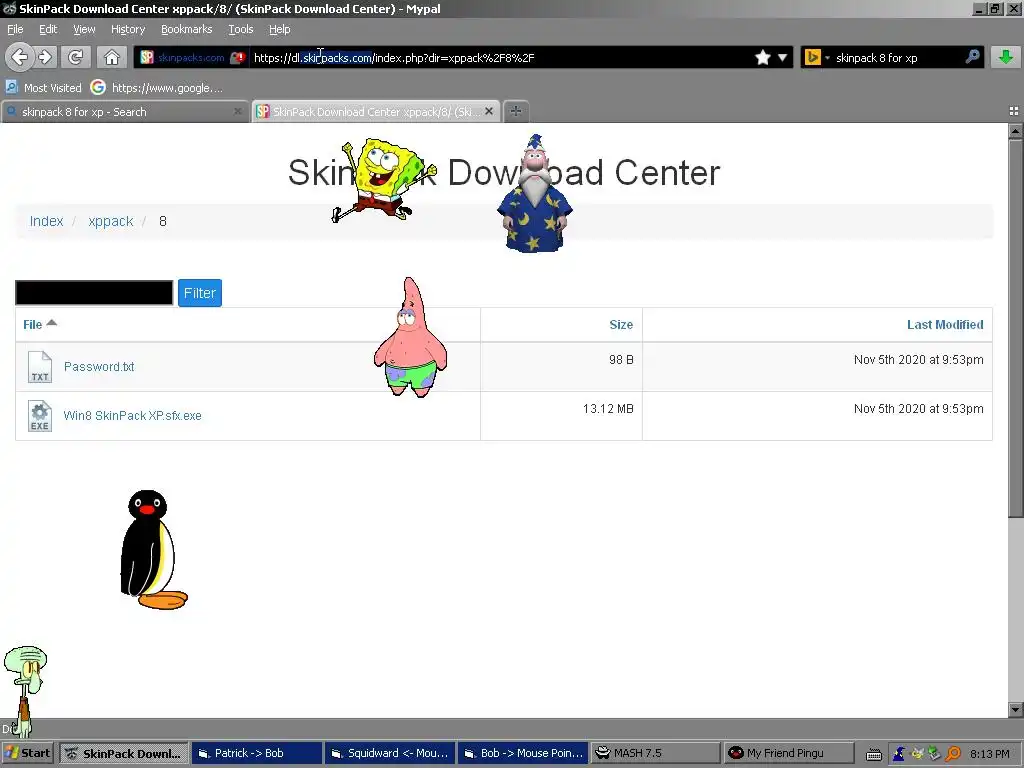Click the xppack breadcrumb link

110,221
